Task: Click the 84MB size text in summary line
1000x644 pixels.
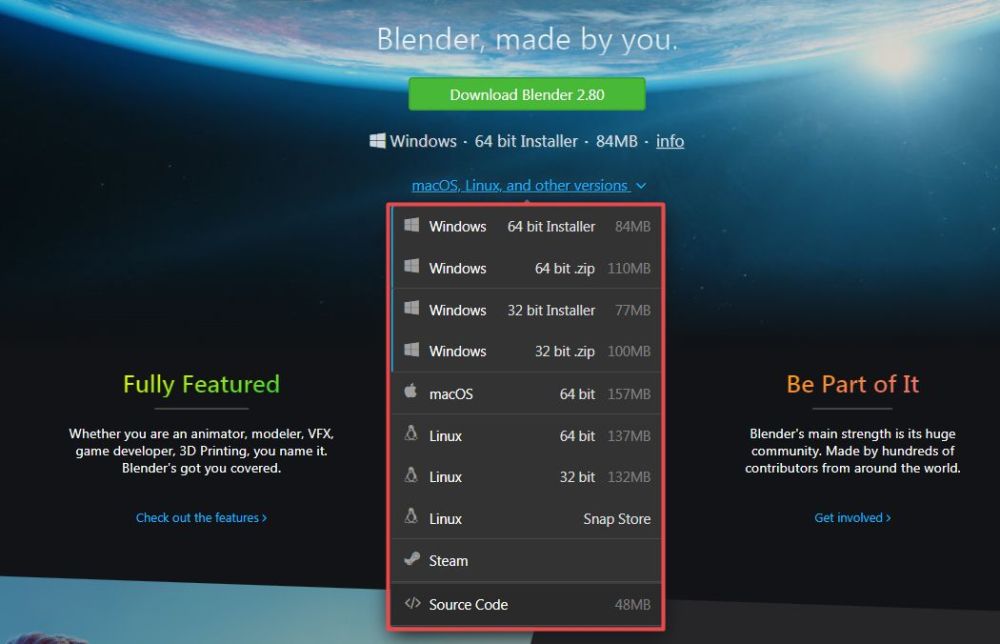Action: 617,141
